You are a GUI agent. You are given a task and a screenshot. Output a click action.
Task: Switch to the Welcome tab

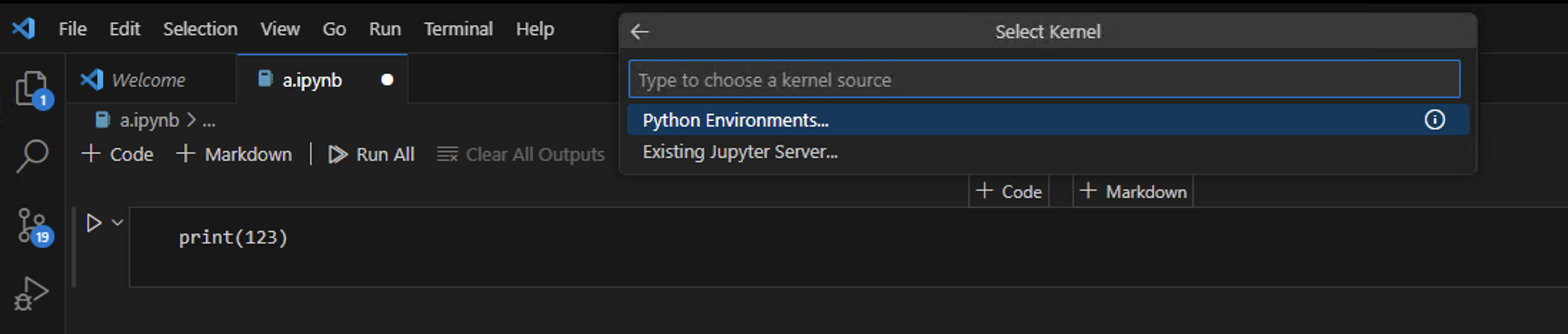tap(149, 80)
